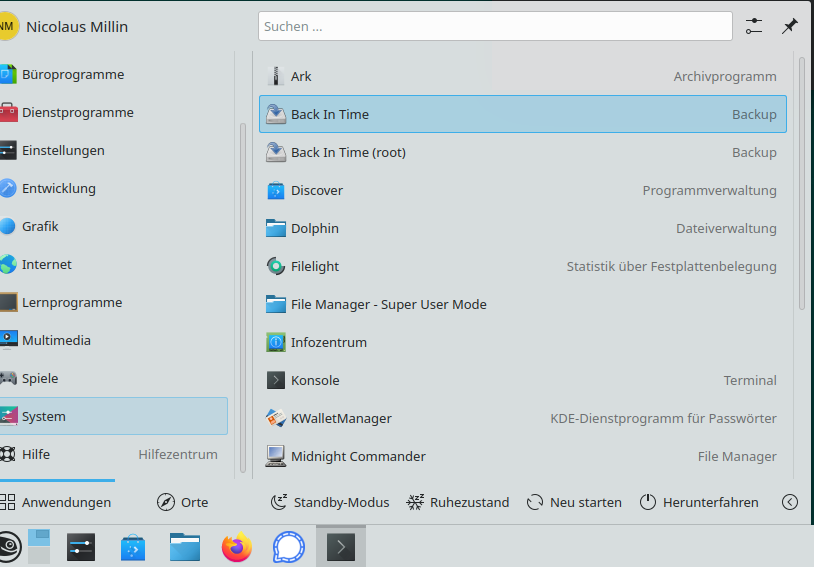Click Standby-Modus button

point(330,502)
